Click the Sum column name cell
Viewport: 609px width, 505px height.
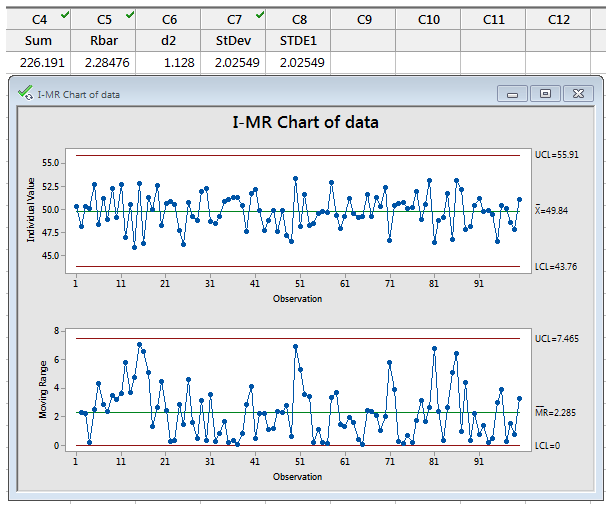(x=39, y=41)
